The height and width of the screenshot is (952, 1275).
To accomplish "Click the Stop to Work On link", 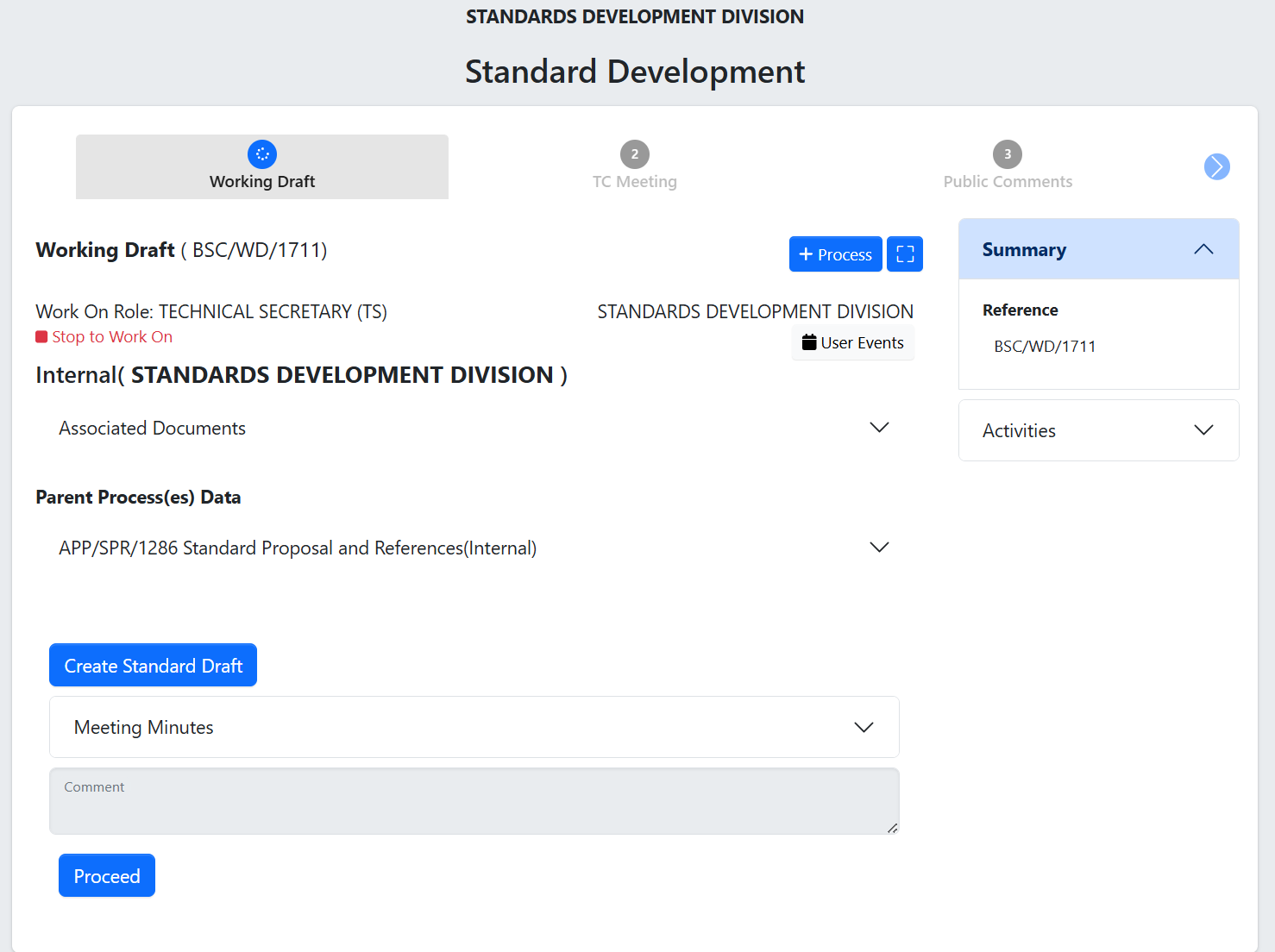I will coord(112,337).
